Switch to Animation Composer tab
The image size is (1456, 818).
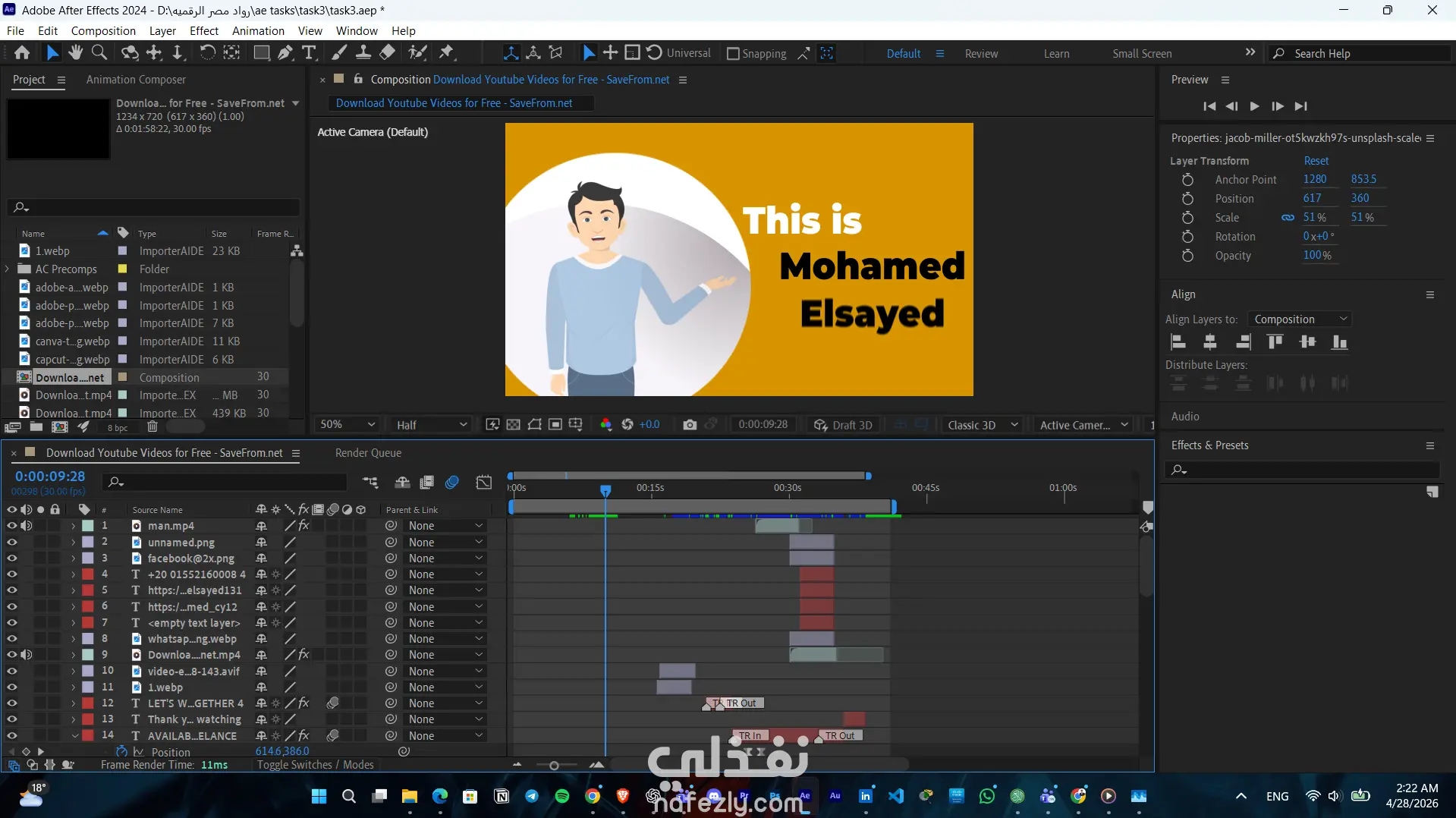(136, 80)
